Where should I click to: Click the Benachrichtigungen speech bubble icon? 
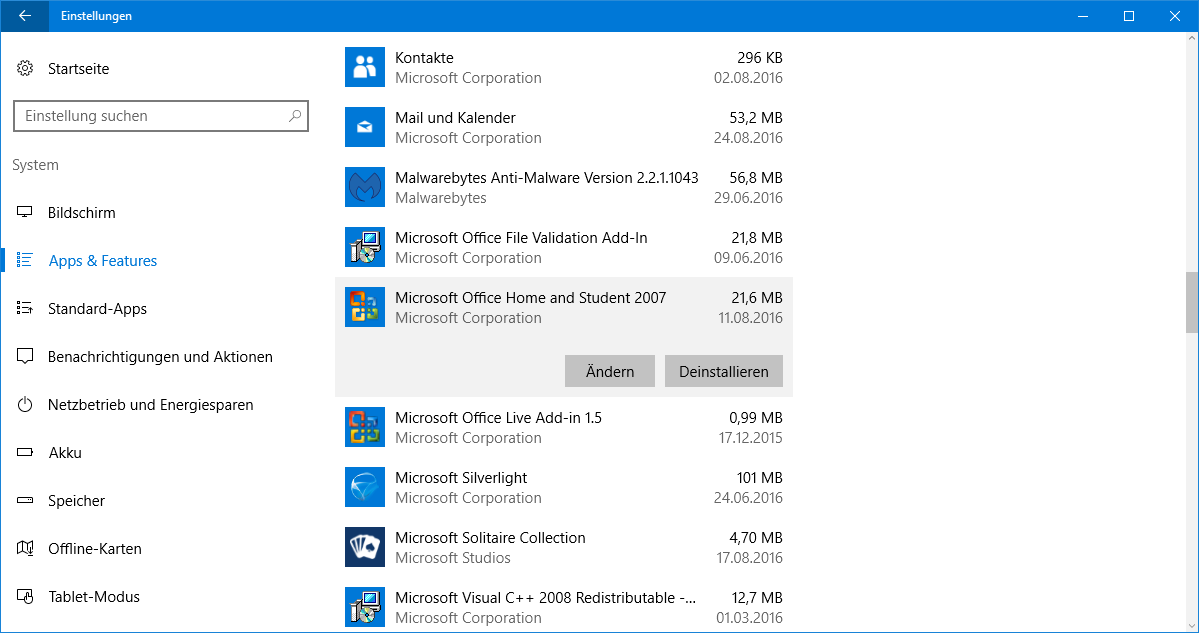pos(25,357)
